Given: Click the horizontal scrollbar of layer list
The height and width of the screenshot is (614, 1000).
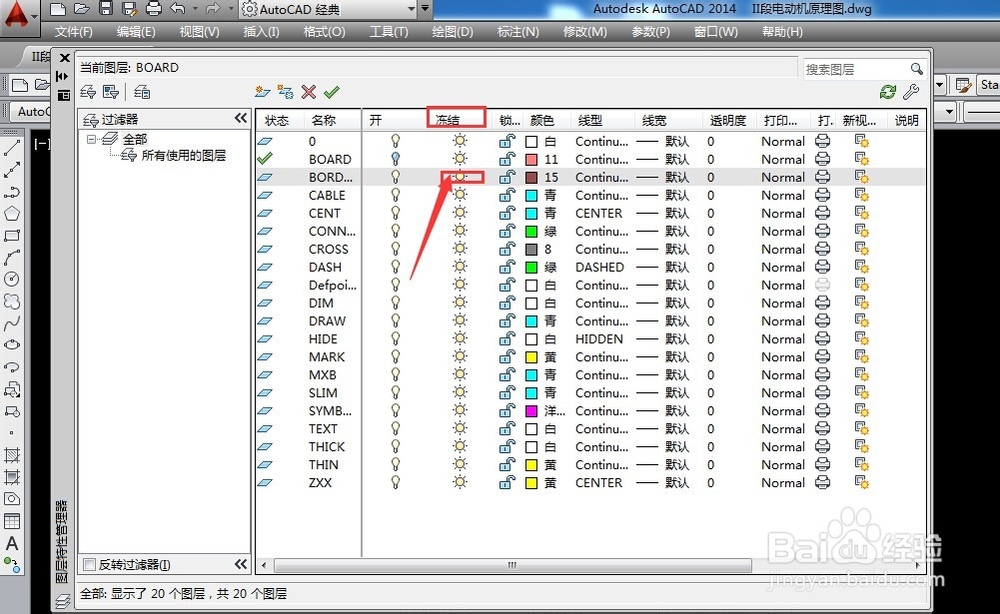Looking at the screenshot, I should pos(512,565).
